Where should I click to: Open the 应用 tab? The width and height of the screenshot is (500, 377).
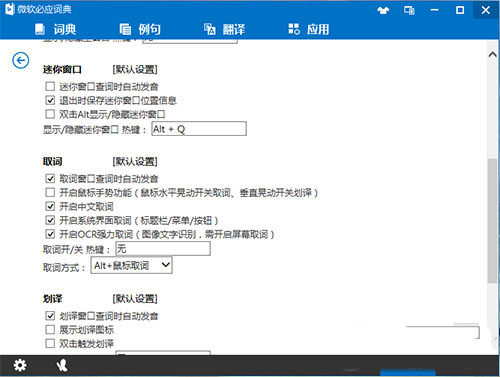click(309, 29)
